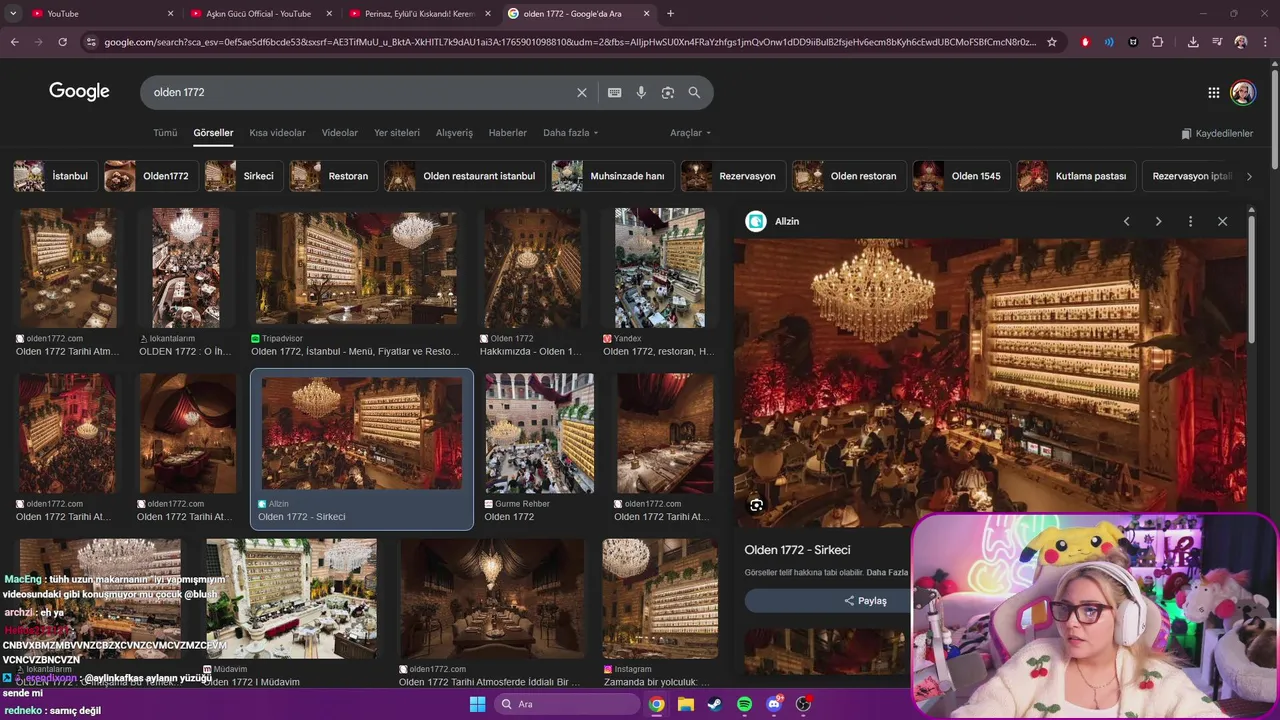The height and width of the screenshot is (720, 1280).
Task: Select the Sirkeci filter chip
Action: (x=242, y=176)
